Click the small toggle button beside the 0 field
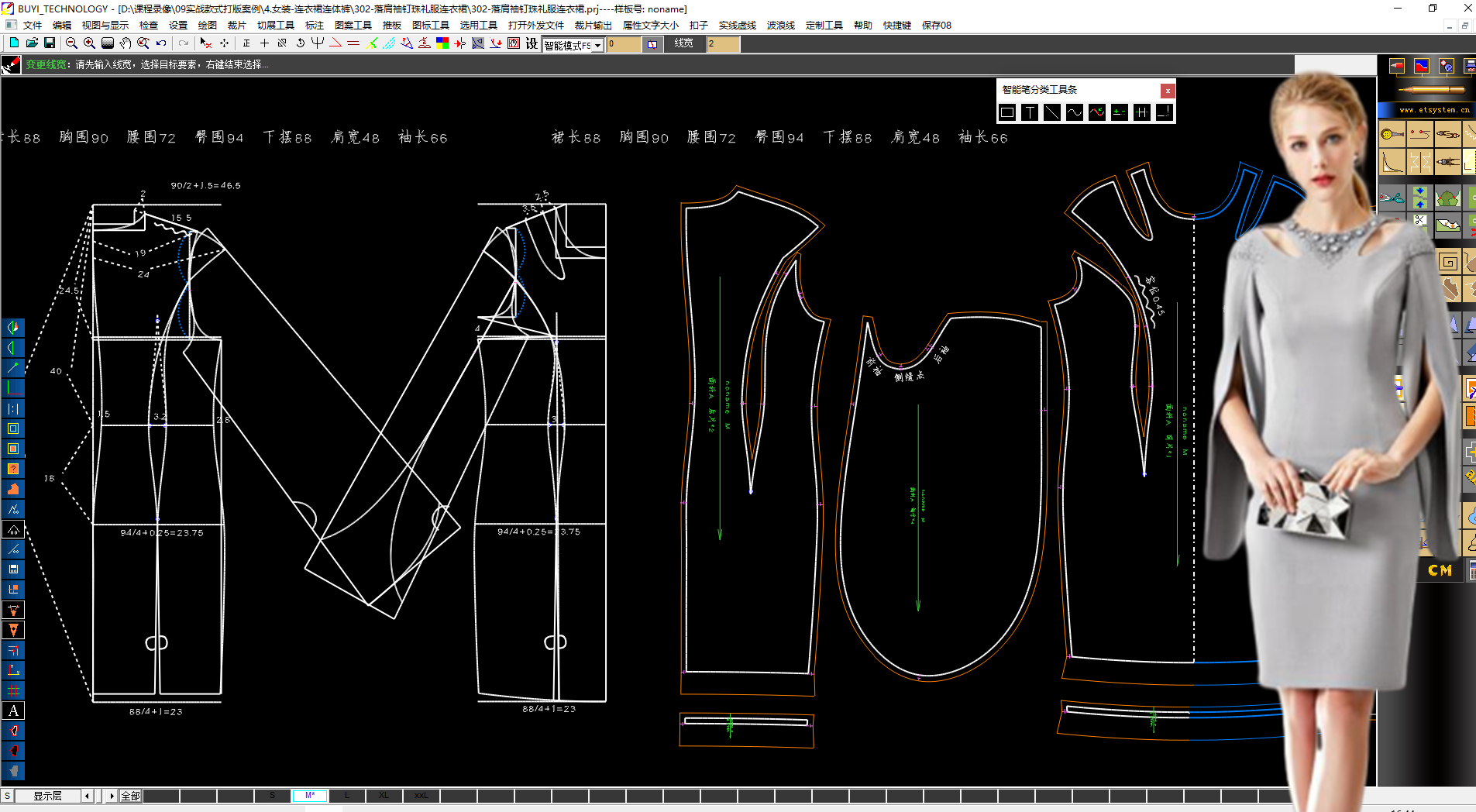This screenshot has width=1476, height=812. (652, 44)
